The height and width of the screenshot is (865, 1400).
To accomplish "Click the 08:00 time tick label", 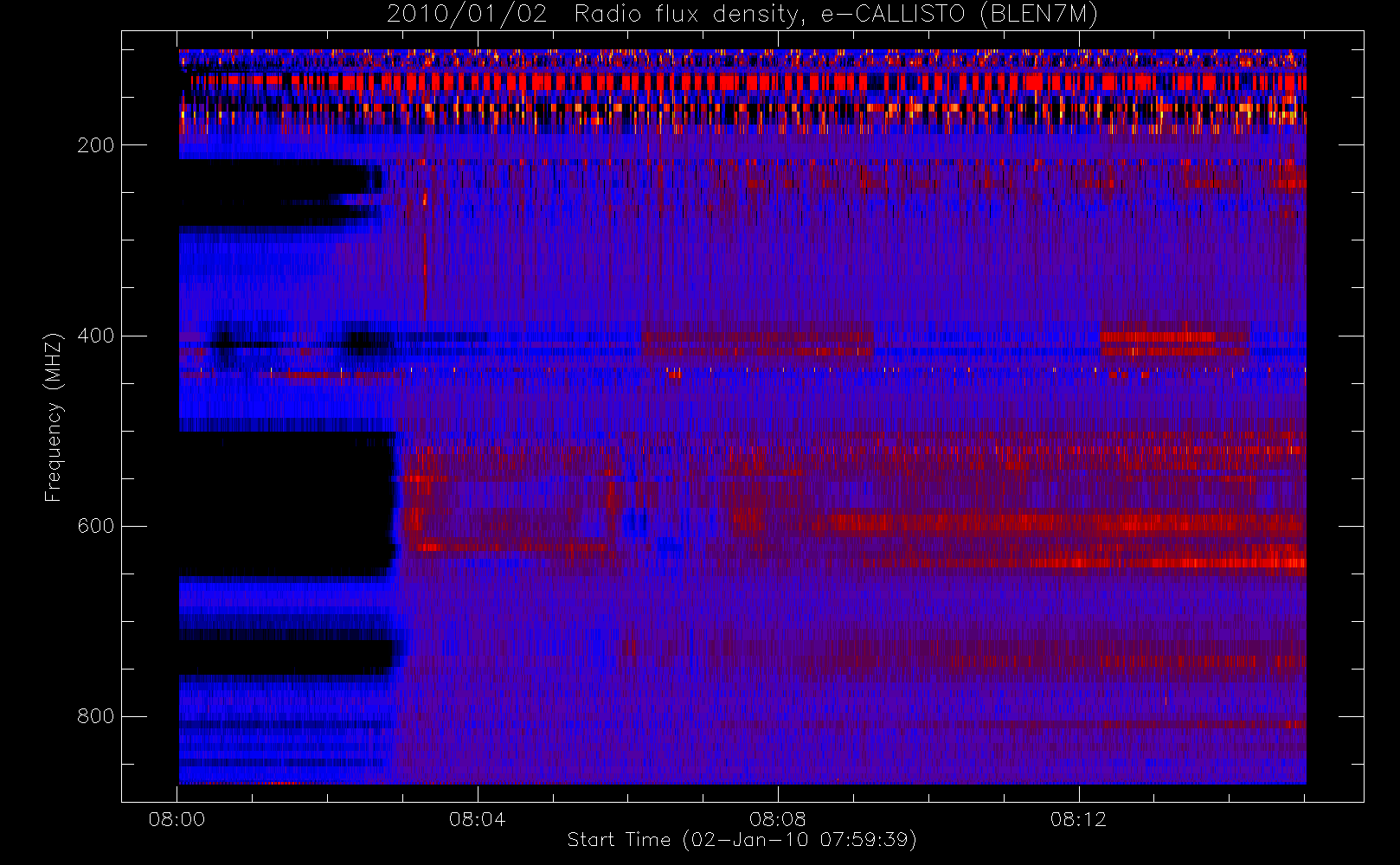I will 177,819.
